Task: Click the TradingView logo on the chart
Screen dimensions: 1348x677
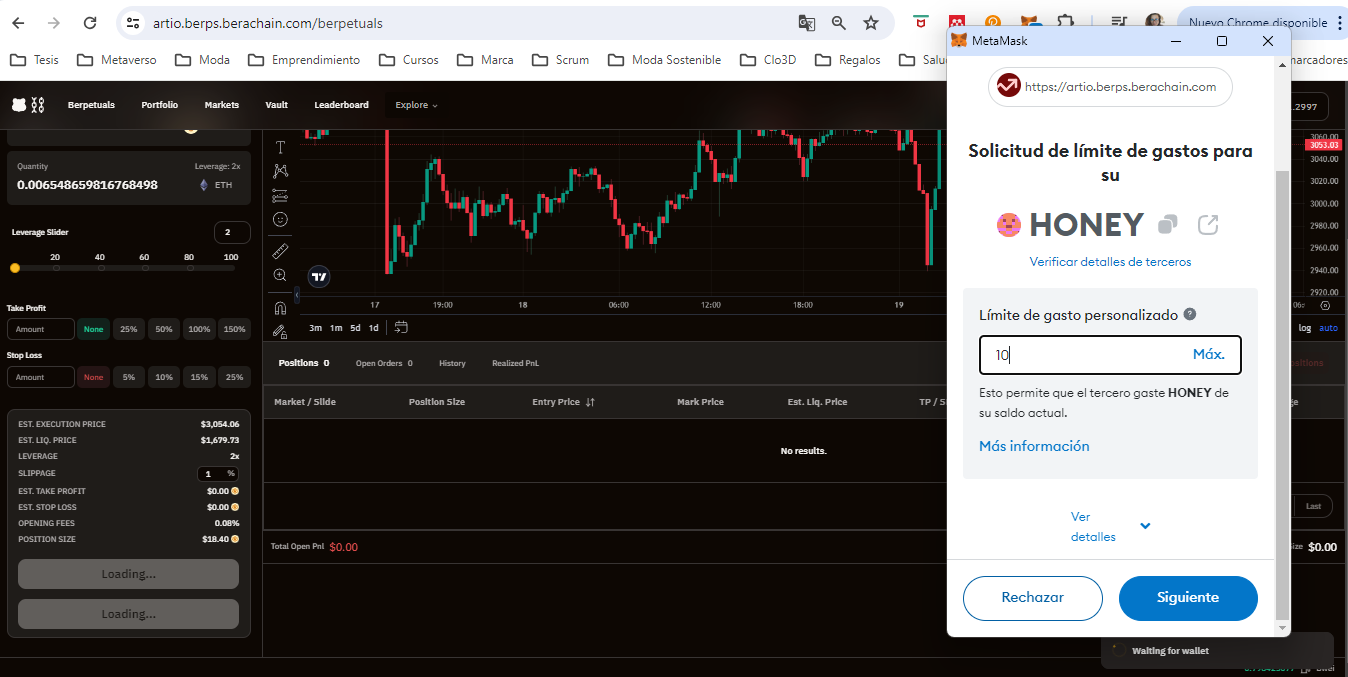Action: coord(319,277)
